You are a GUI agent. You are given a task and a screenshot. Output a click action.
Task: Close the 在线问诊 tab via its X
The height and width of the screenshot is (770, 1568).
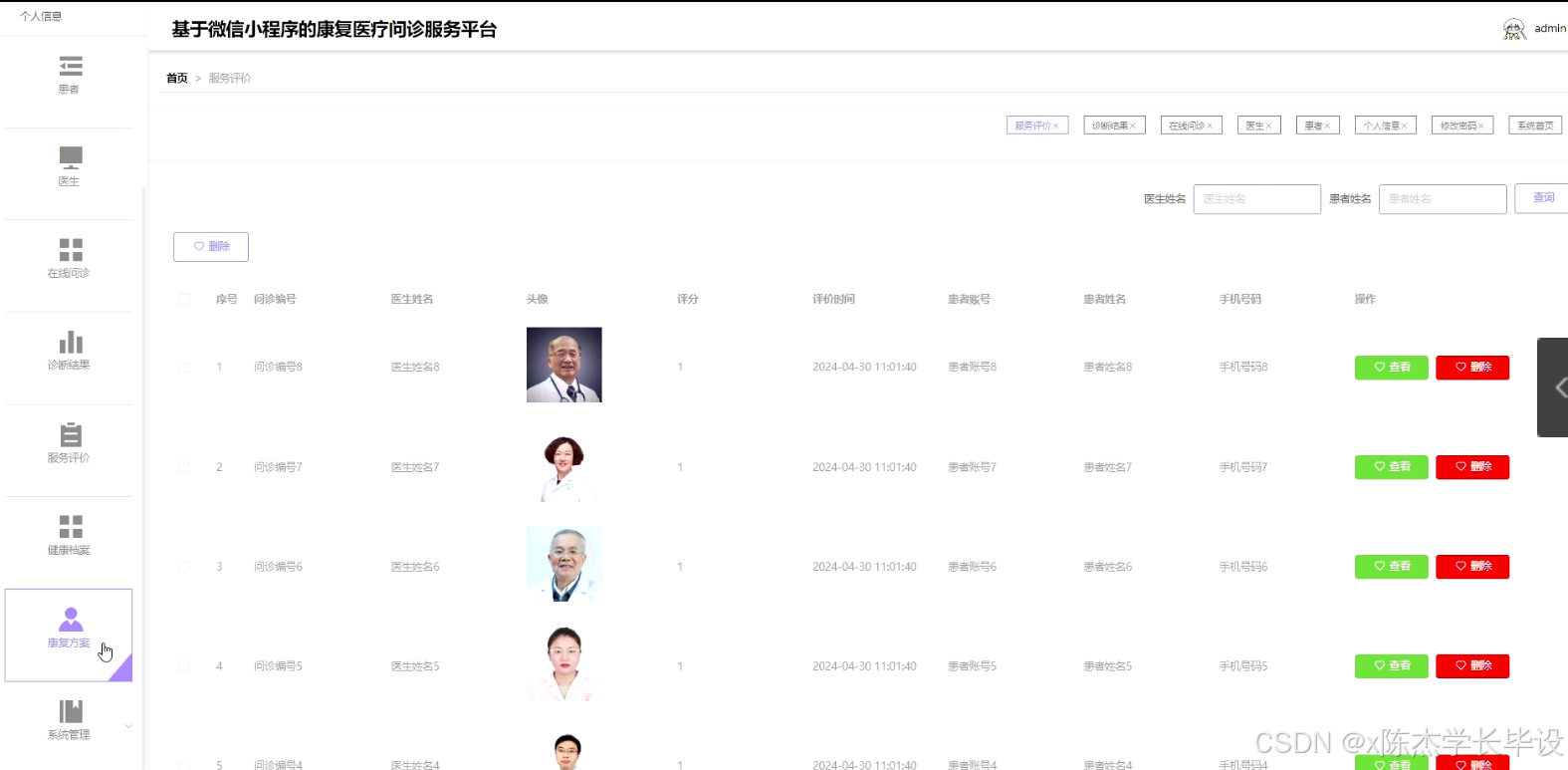[1210, 127]
